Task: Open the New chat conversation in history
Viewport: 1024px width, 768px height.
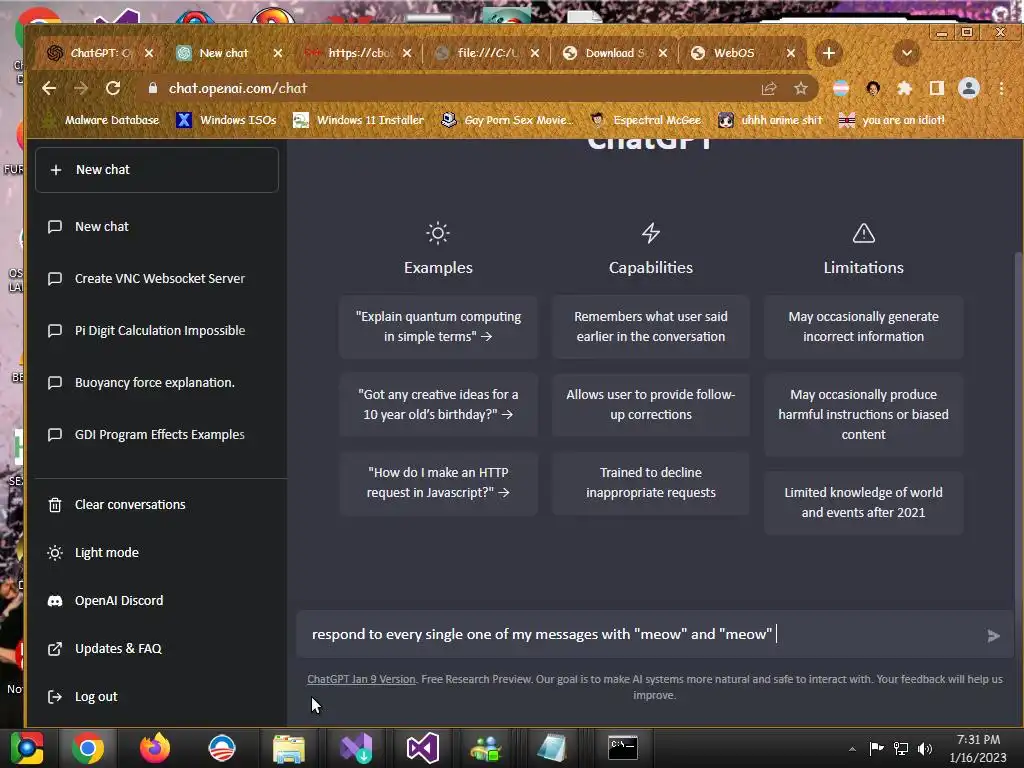Action: (x=157, y=227)
